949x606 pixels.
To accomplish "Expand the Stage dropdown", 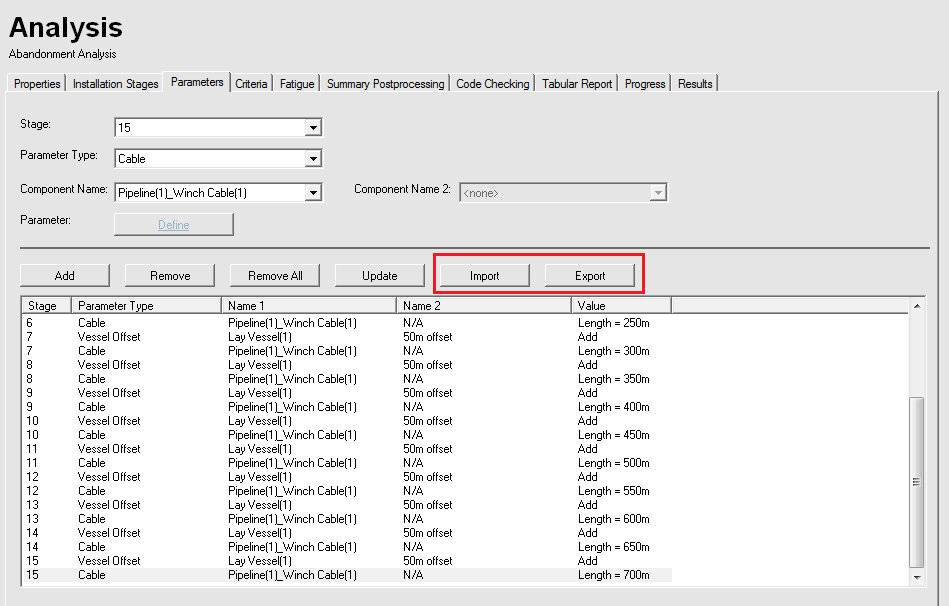I will pyautogui.click(x=313, y=128).
